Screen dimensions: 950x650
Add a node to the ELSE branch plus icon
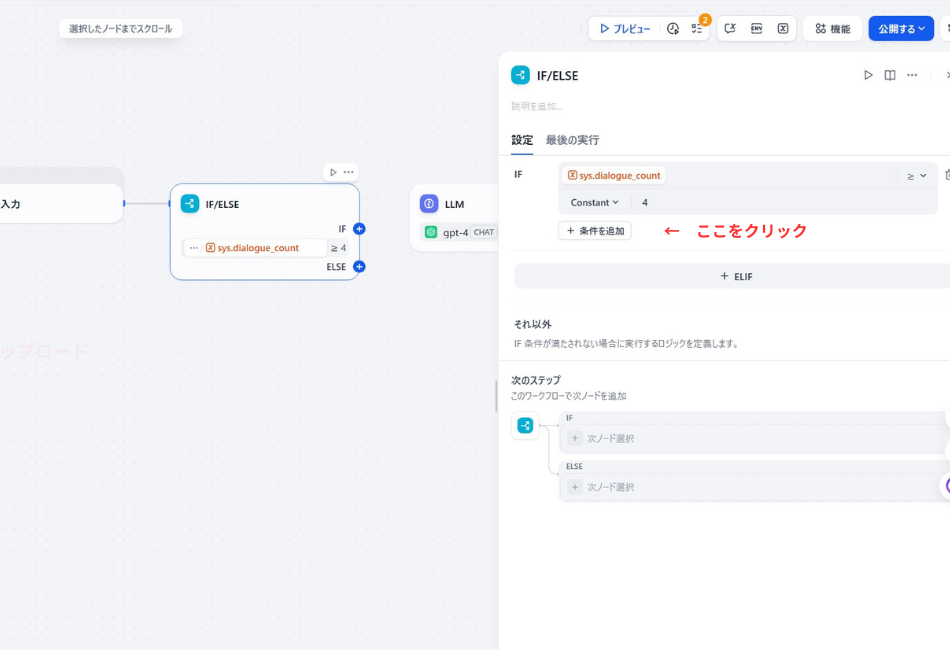tap(359, 266)
